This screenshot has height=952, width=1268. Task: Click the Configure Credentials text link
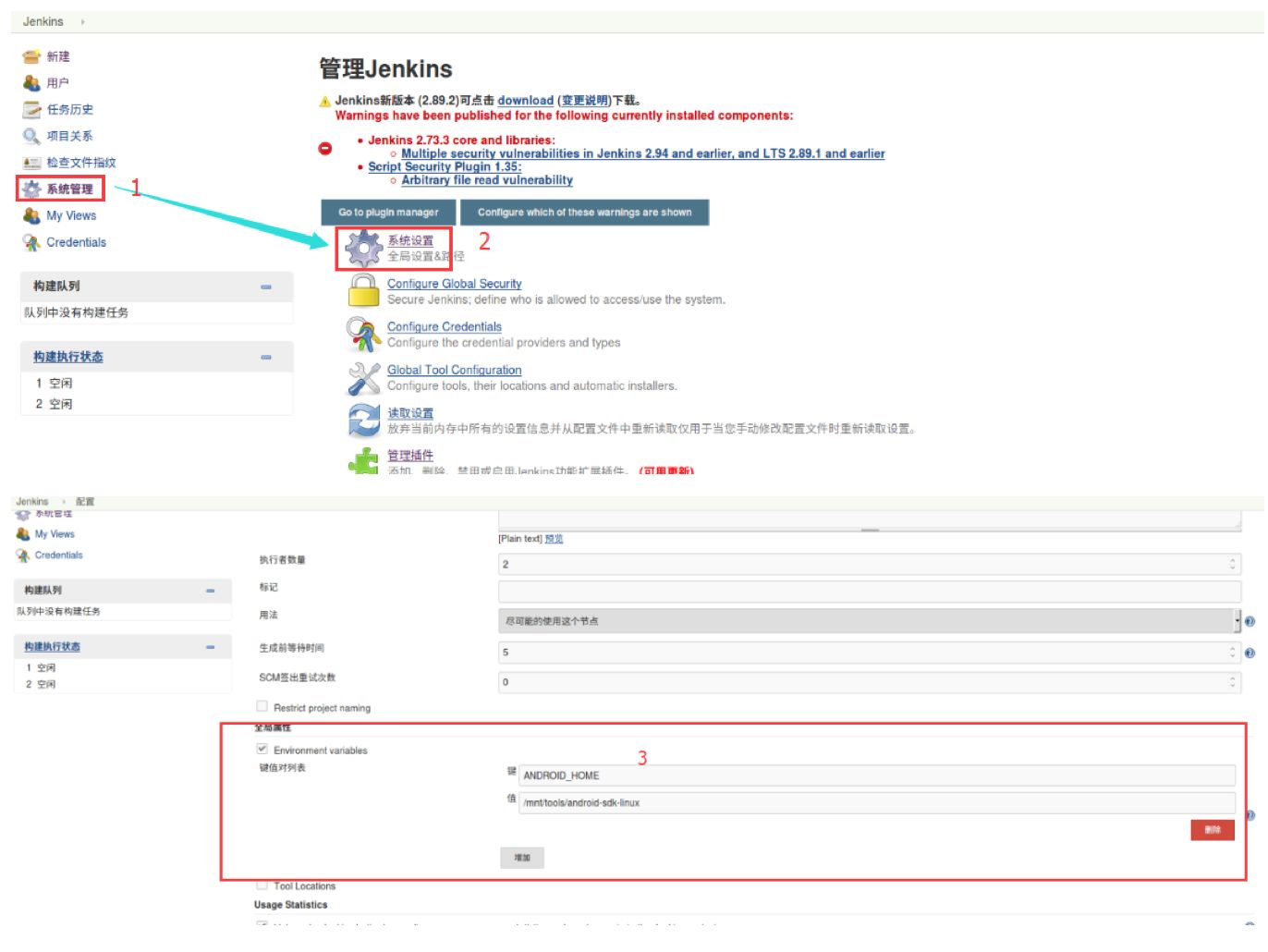tap(445, 327)
